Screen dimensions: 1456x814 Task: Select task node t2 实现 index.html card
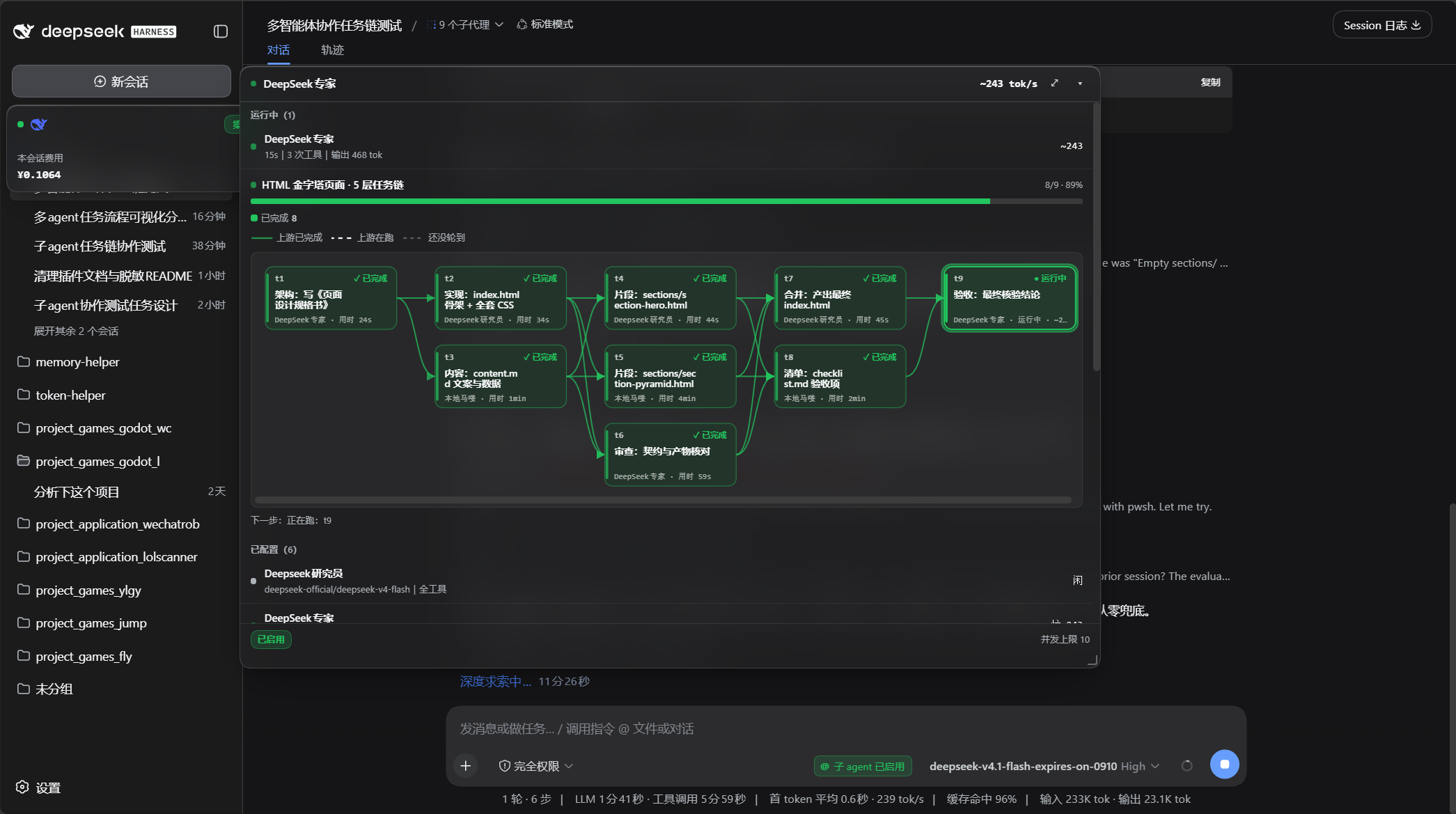[501, 298]
